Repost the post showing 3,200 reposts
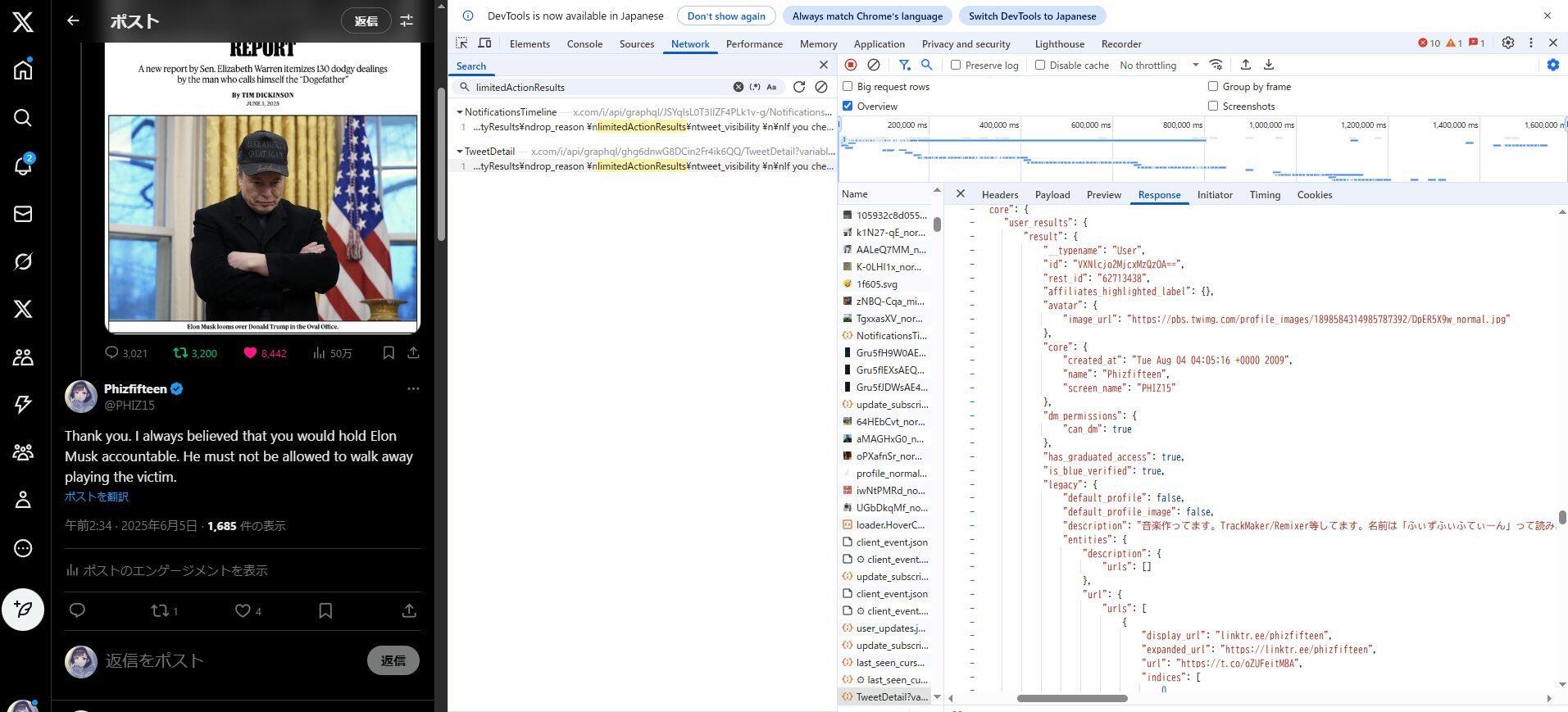Viewport: 1568px width, 712px height. pos(195,353)
